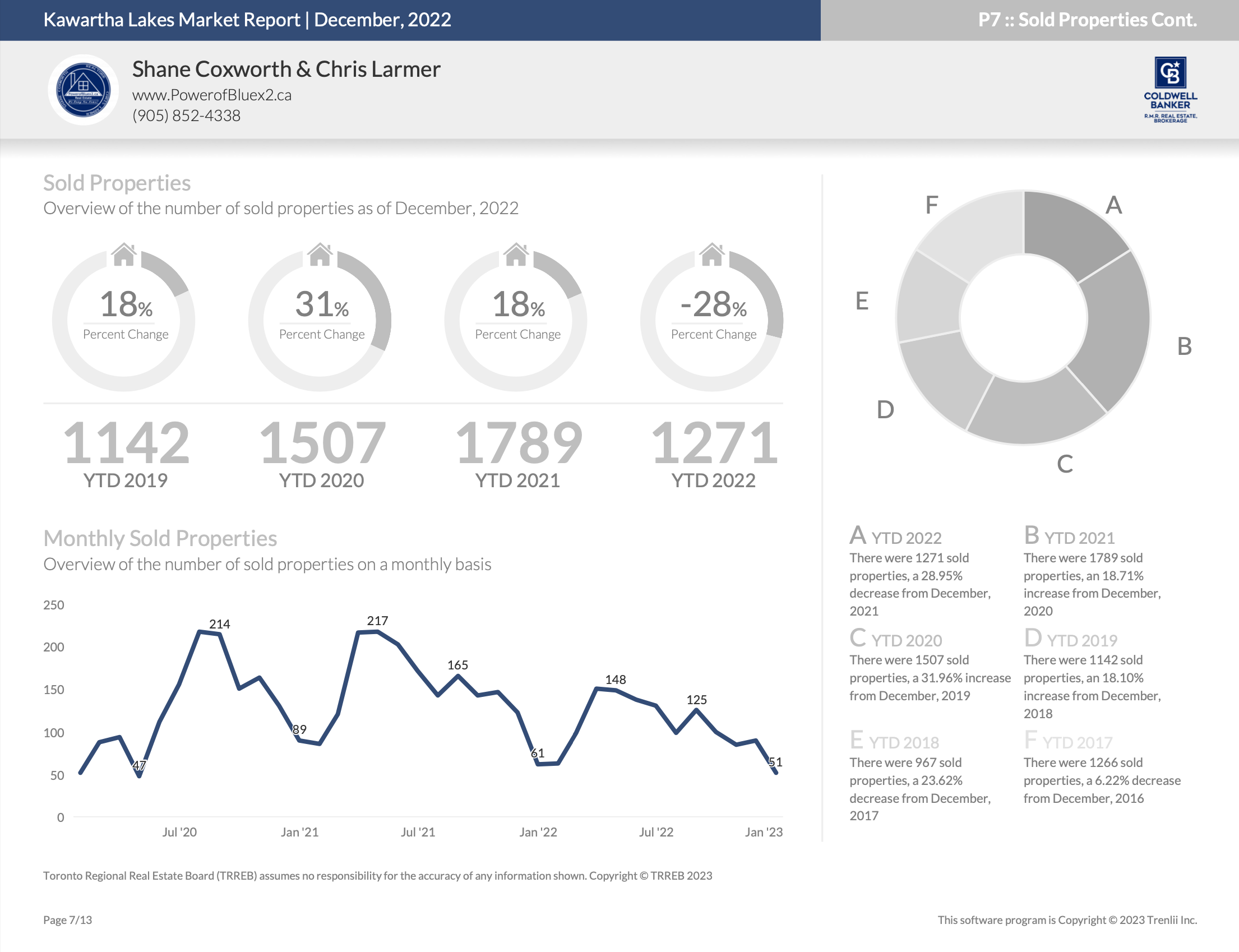Screen dimensions: 1239x952
Task: Click the Coldwell Banker logo
Action: (x=1170, y=90)
